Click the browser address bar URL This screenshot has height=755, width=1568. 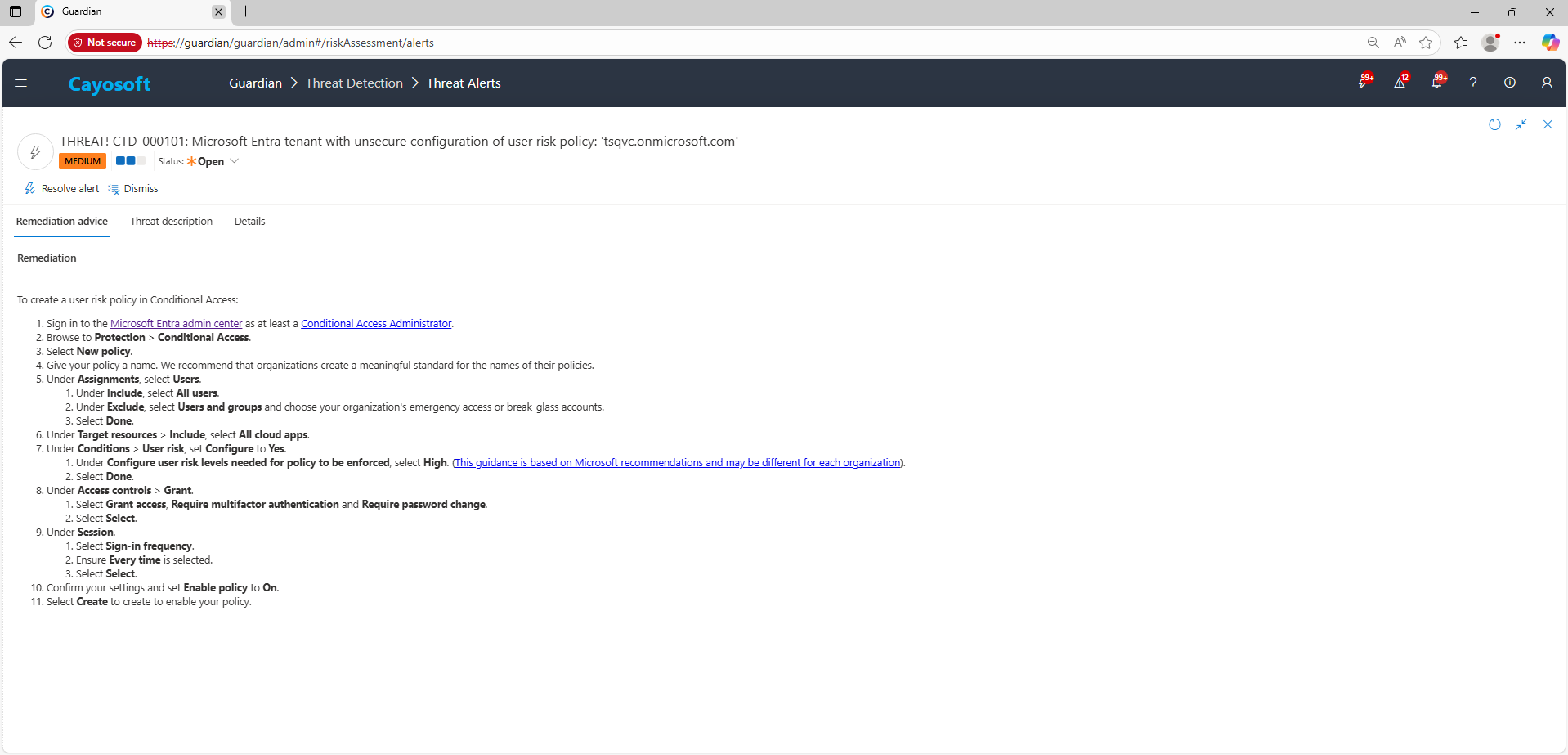pos(572,43)
